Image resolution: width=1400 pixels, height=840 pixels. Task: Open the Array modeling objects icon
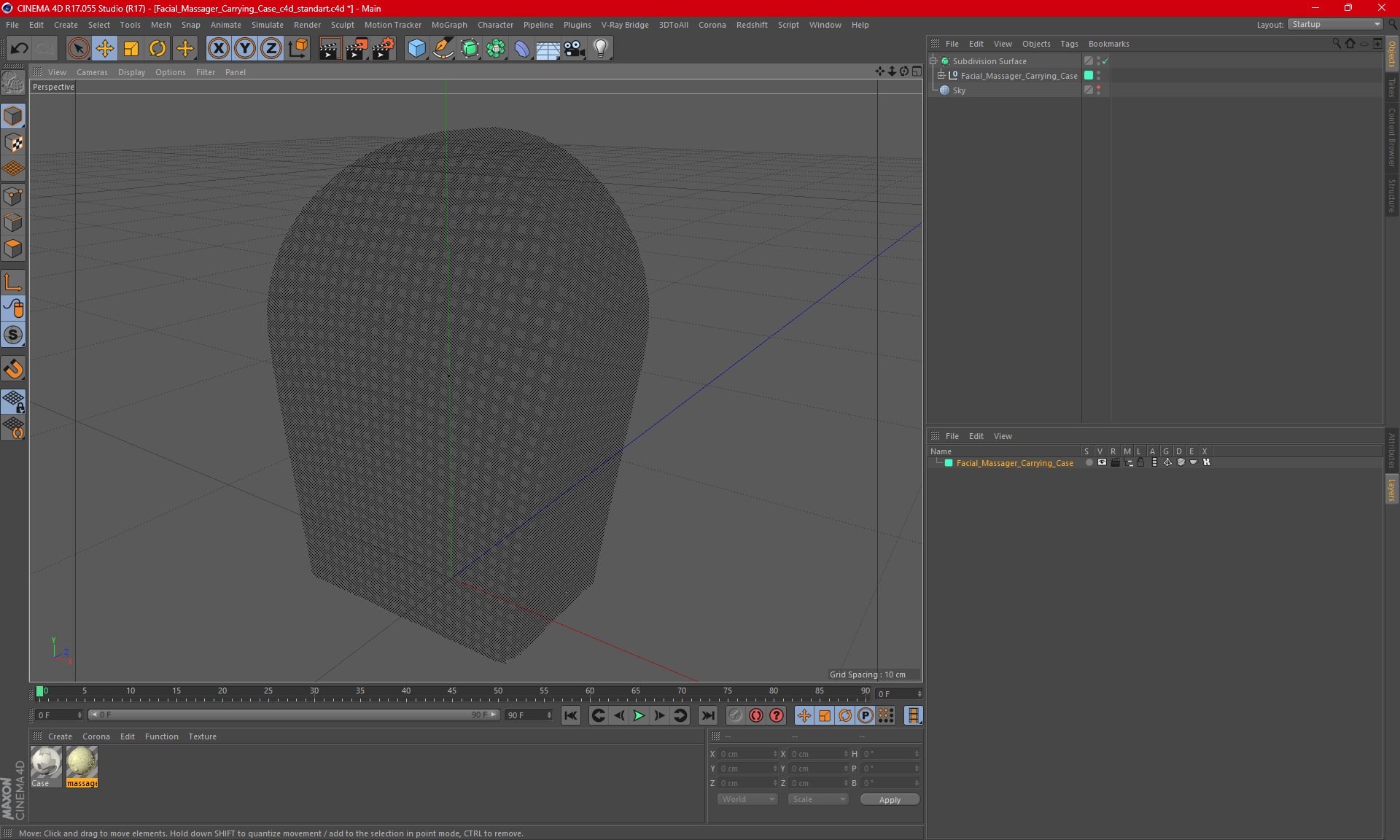(x=496, y=48)
